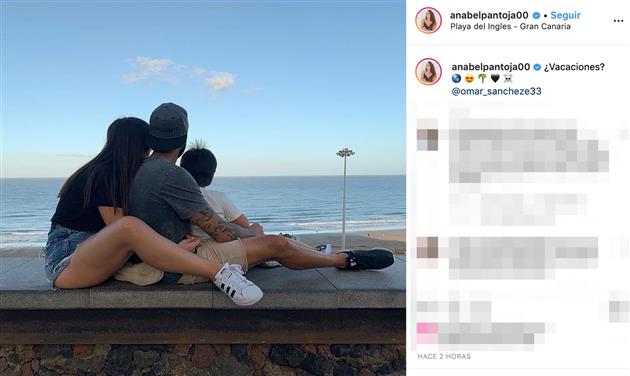Follow the account with the Seguir button

pyautogui.click(x=565, y=15)
